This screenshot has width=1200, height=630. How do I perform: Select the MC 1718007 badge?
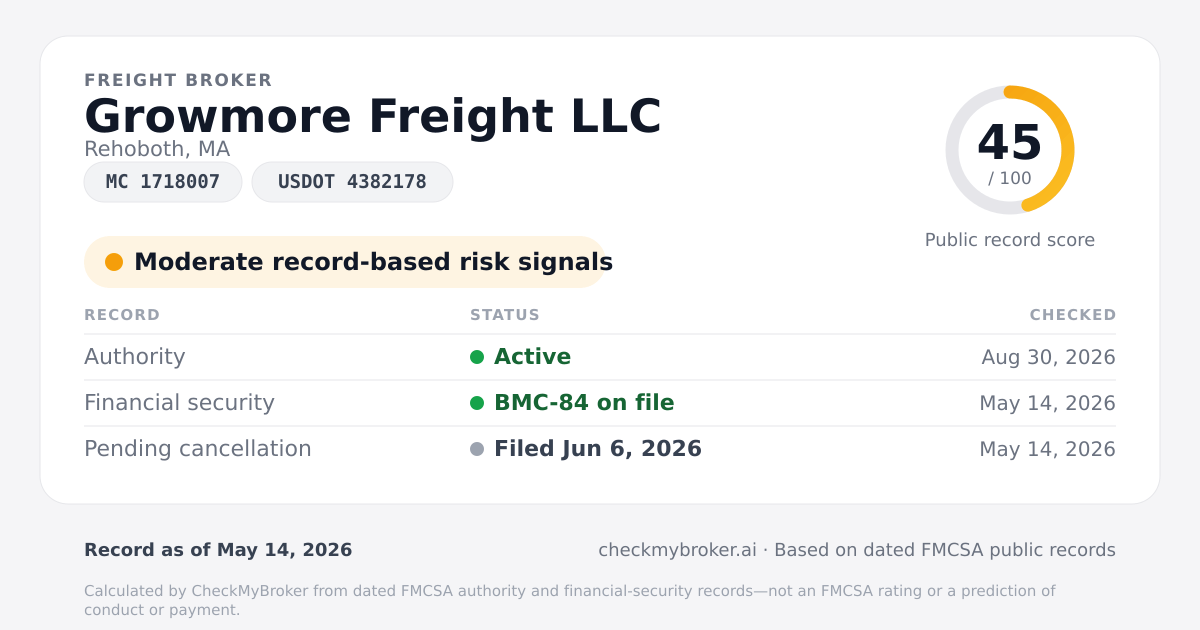(163, 182)
